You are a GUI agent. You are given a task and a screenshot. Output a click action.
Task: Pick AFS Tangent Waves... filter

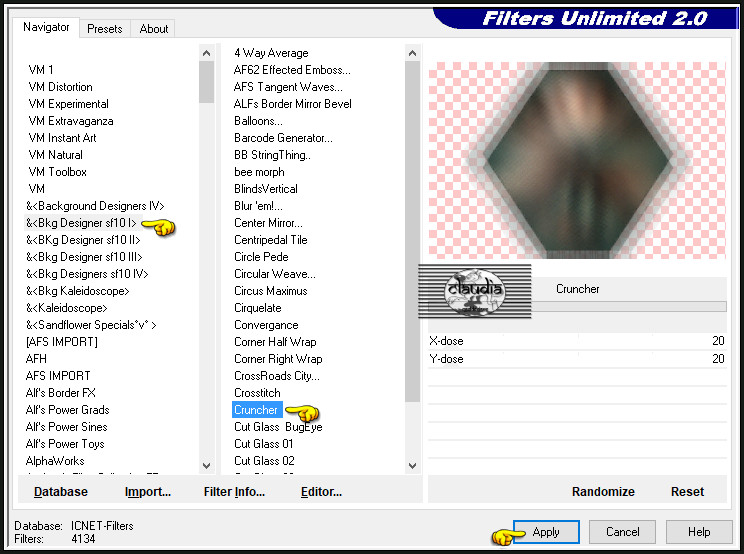[x=288, y=87]
